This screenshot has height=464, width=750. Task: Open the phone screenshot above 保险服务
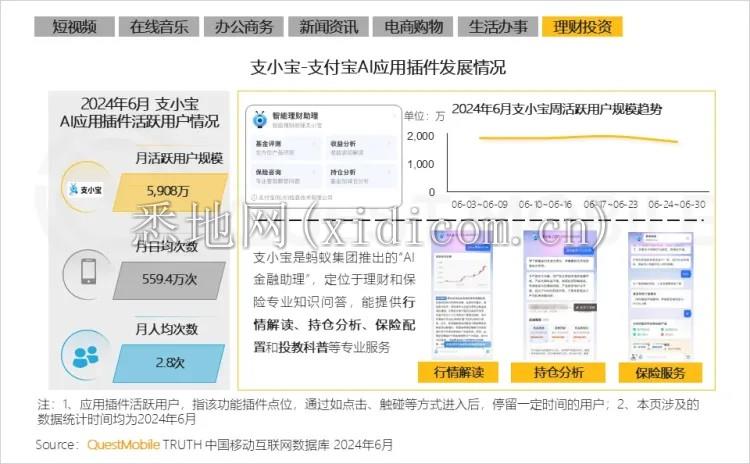pos(661,296)
